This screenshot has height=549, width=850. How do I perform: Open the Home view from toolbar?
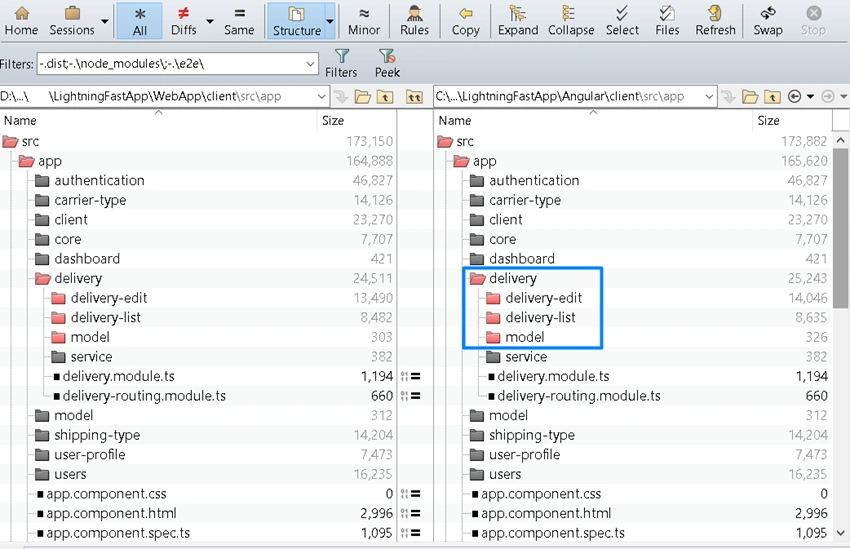point(21,21)
